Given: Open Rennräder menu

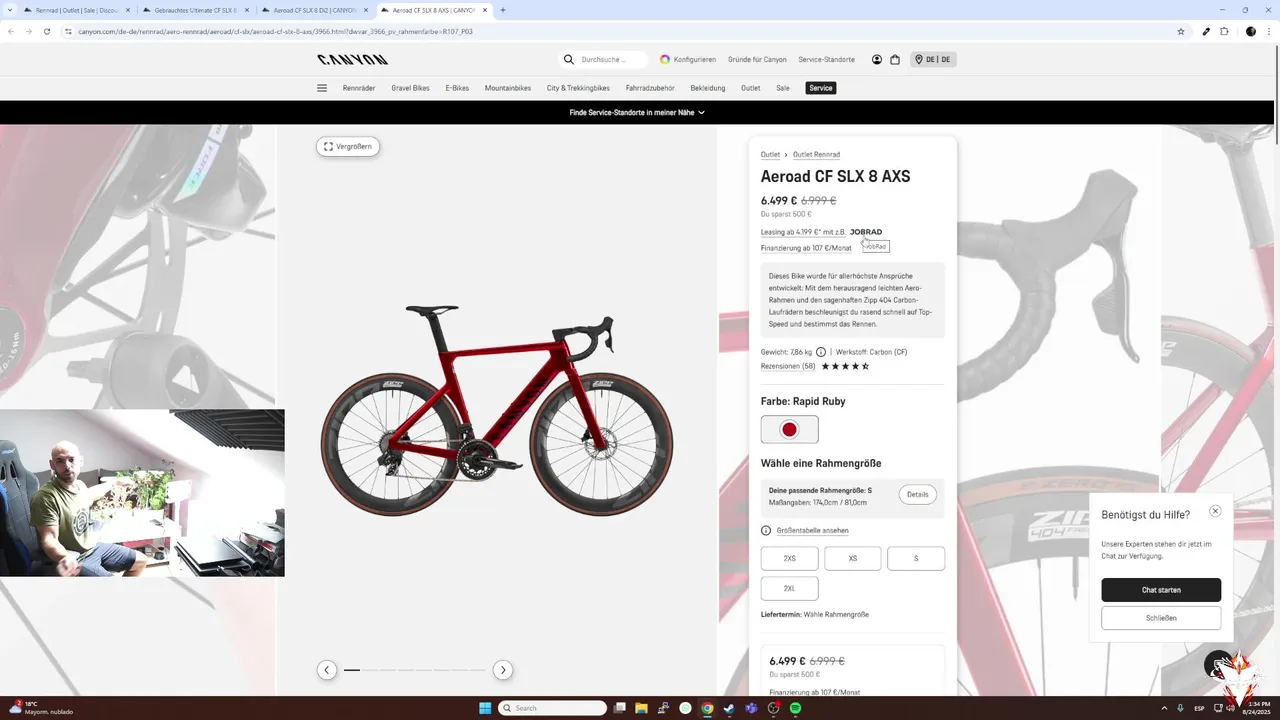Looking at the screenshot, I should point(359,88).
